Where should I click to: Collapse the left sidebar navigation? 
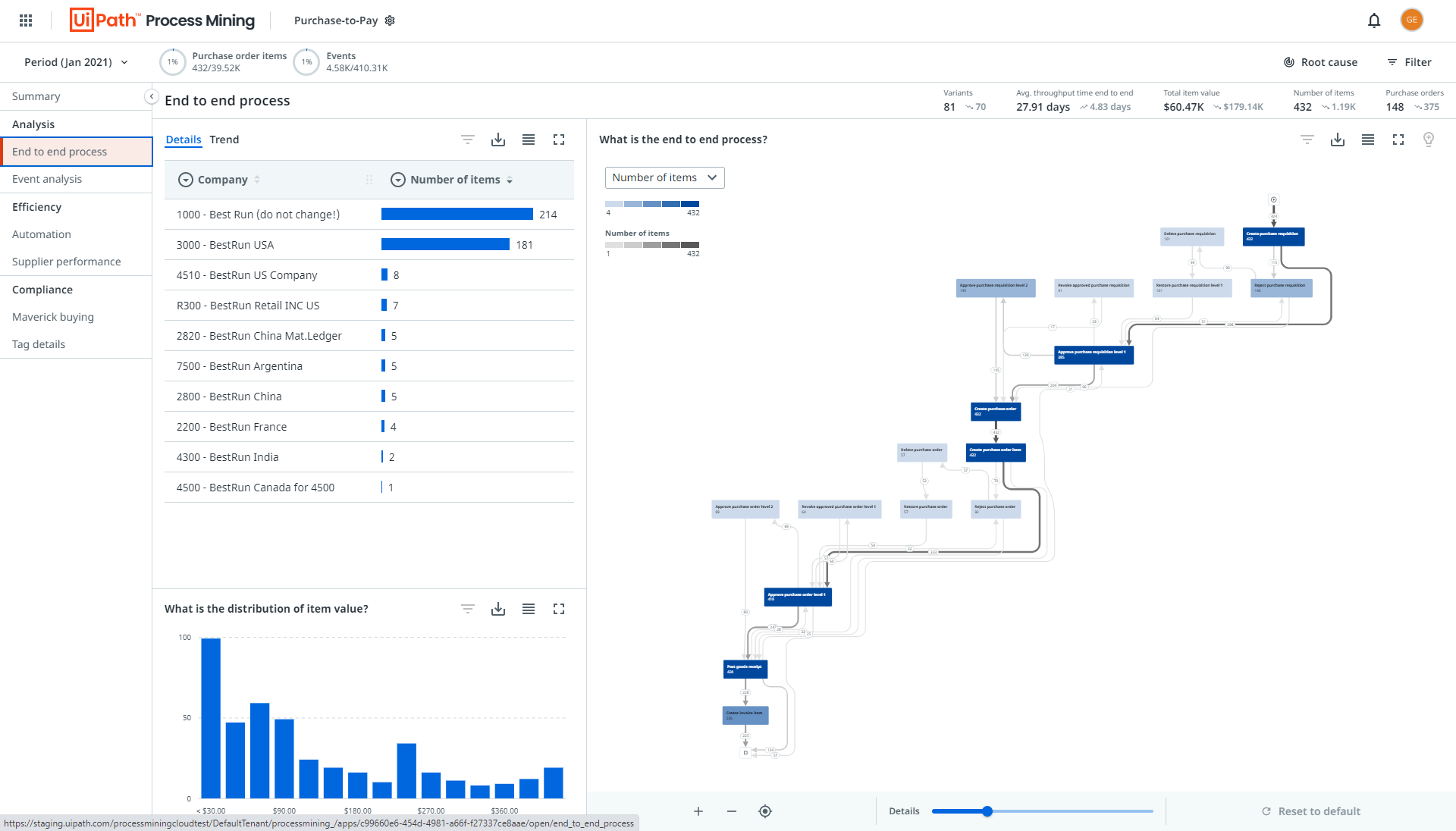tap(152, 96)
